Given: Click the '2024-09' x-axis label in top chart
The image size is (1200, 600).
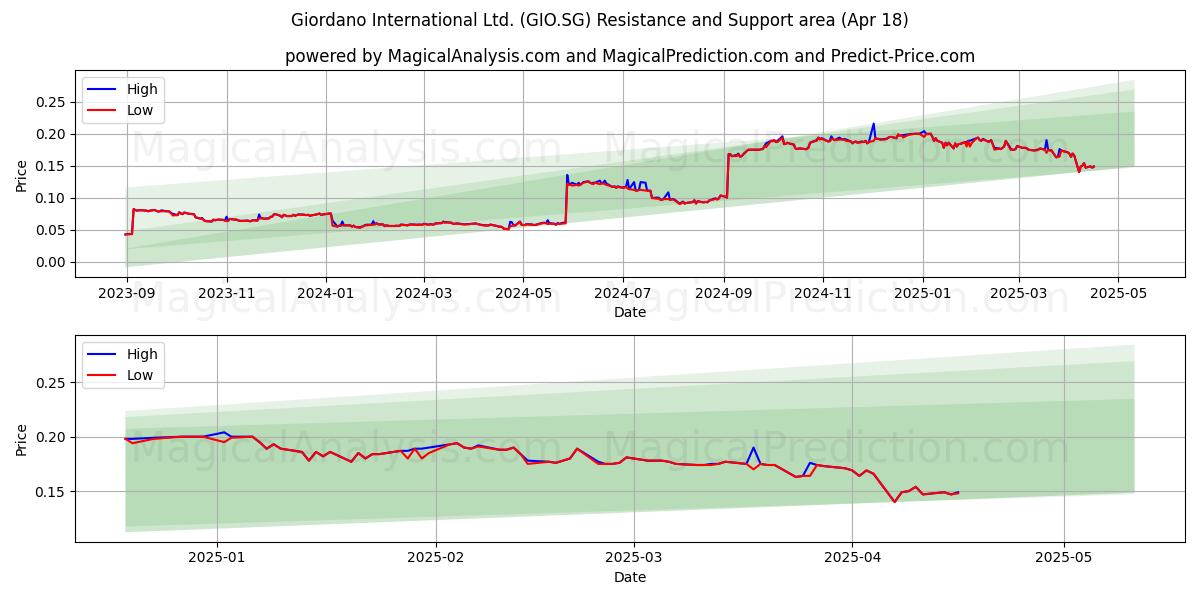Looking at the screenshot, I should click(x=725, y=294).
